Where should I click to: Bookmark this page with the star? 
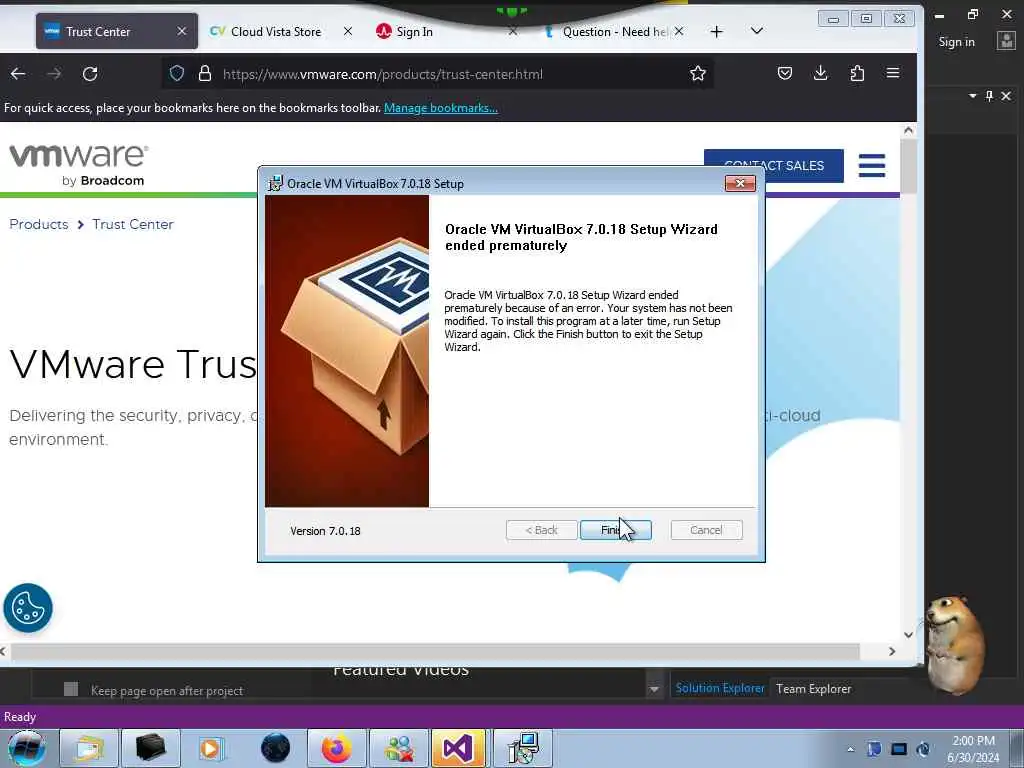coord(697,74)
